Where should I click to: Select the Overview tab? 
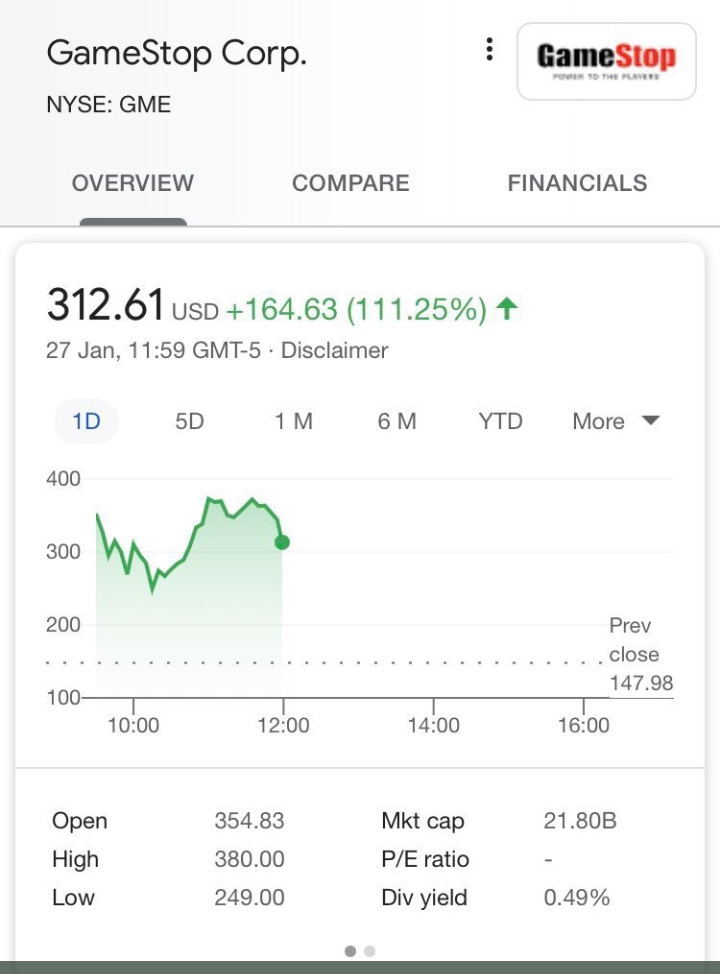point(133,183)
